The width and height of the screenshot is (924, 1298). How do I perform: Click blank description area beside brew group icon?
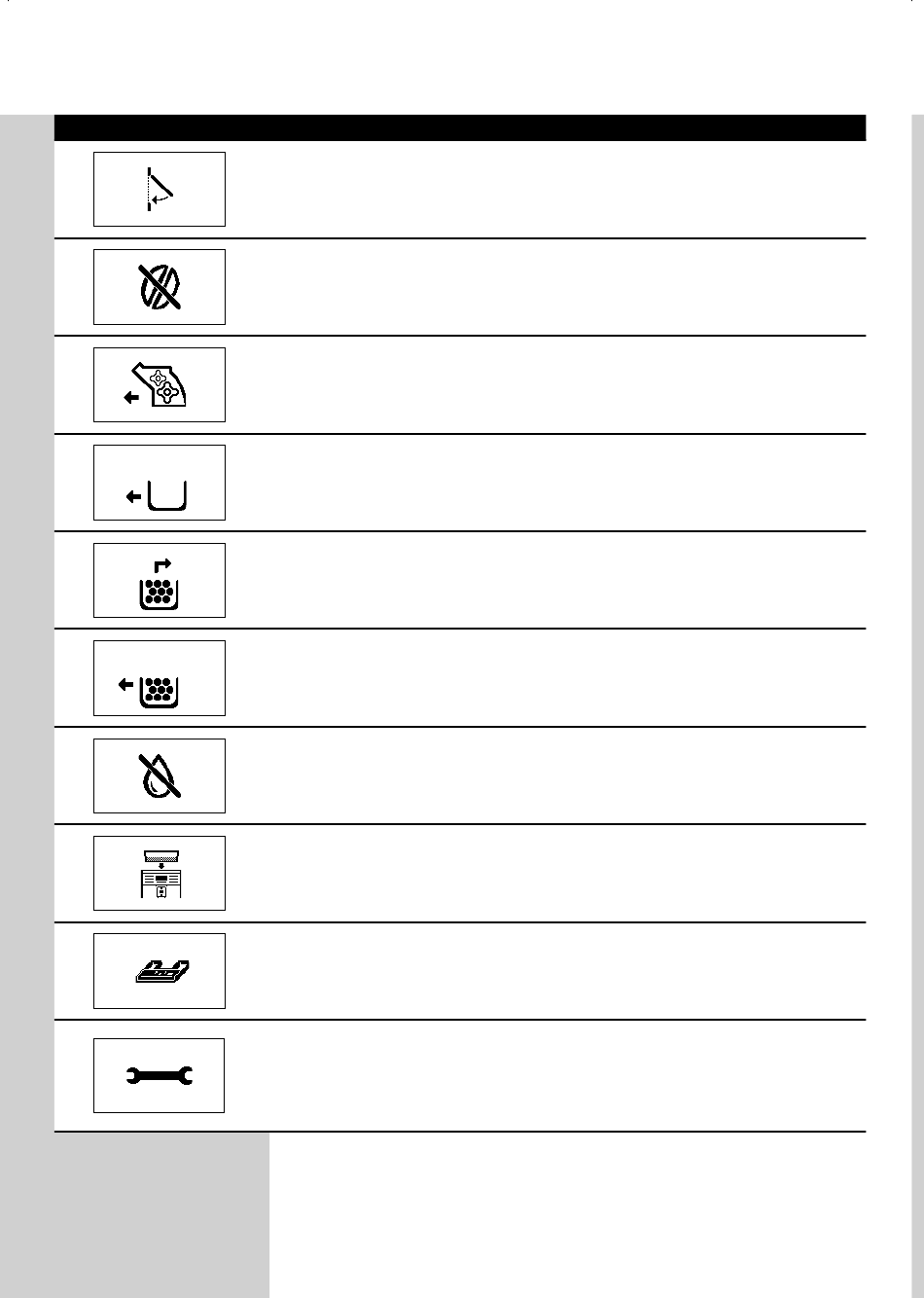545,384
